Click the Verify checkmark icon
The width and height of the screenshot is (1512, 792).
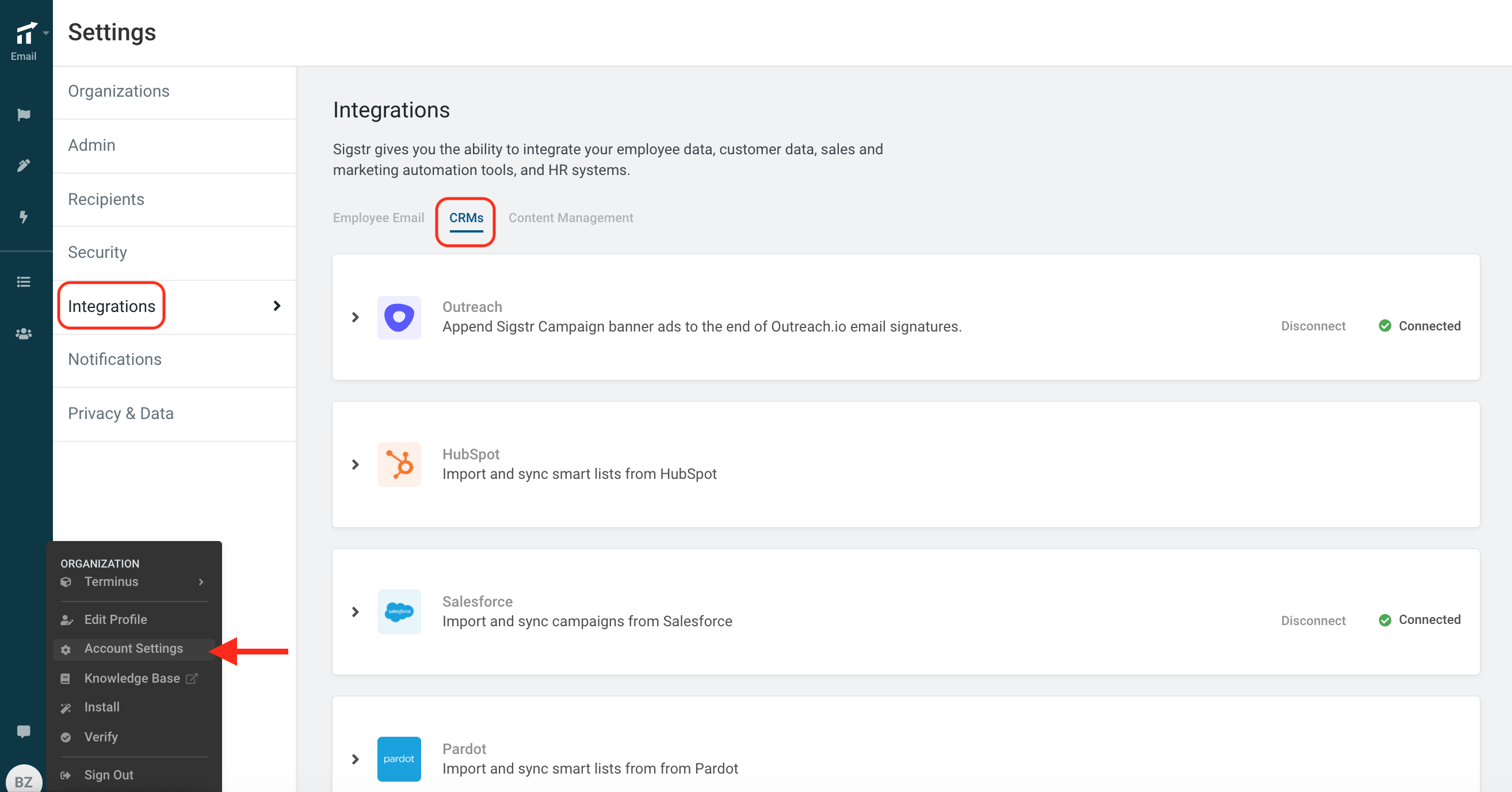click(x=66, y=737)
